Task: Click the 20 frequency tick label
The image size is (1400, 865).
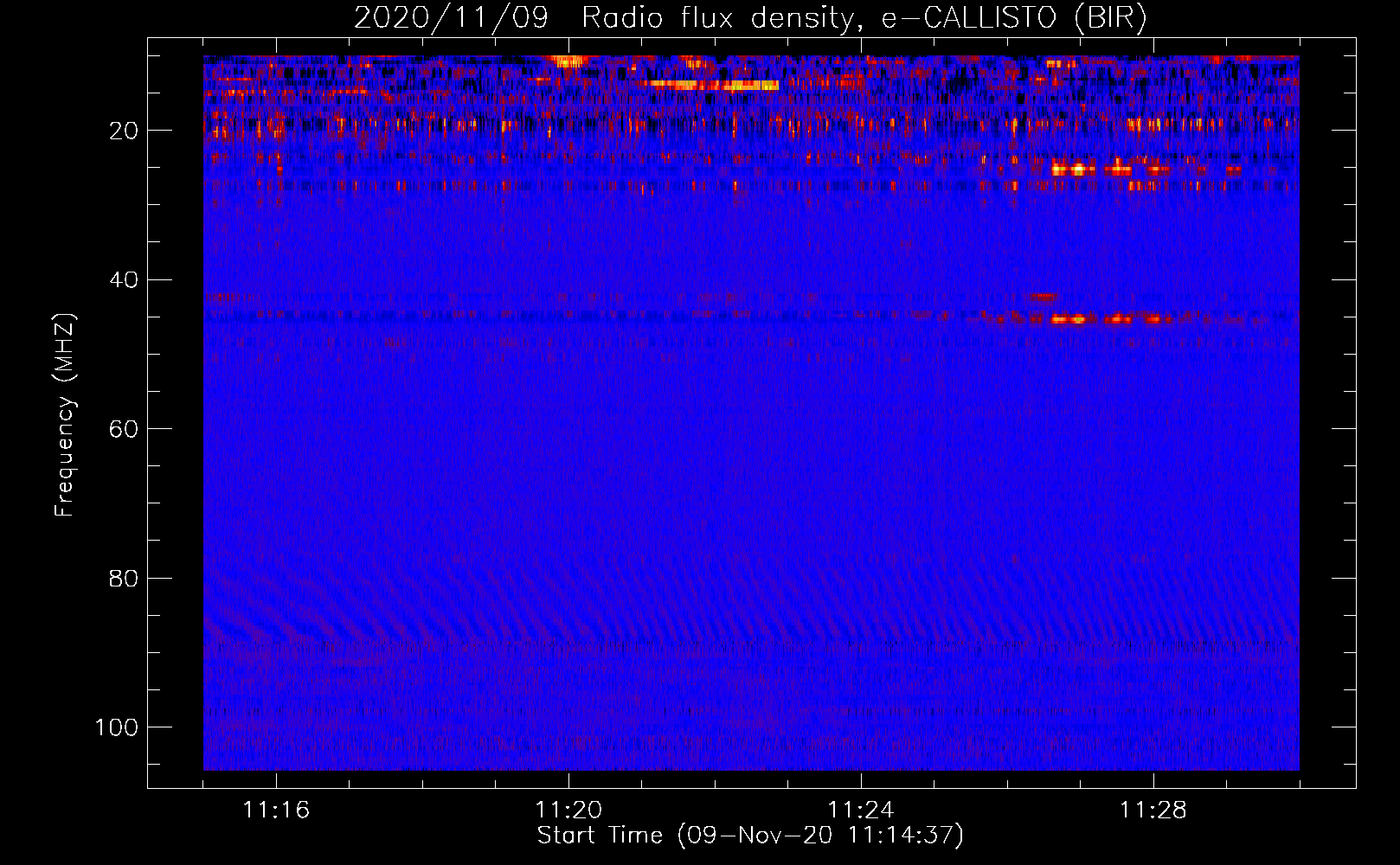Action: coord(125,131)
